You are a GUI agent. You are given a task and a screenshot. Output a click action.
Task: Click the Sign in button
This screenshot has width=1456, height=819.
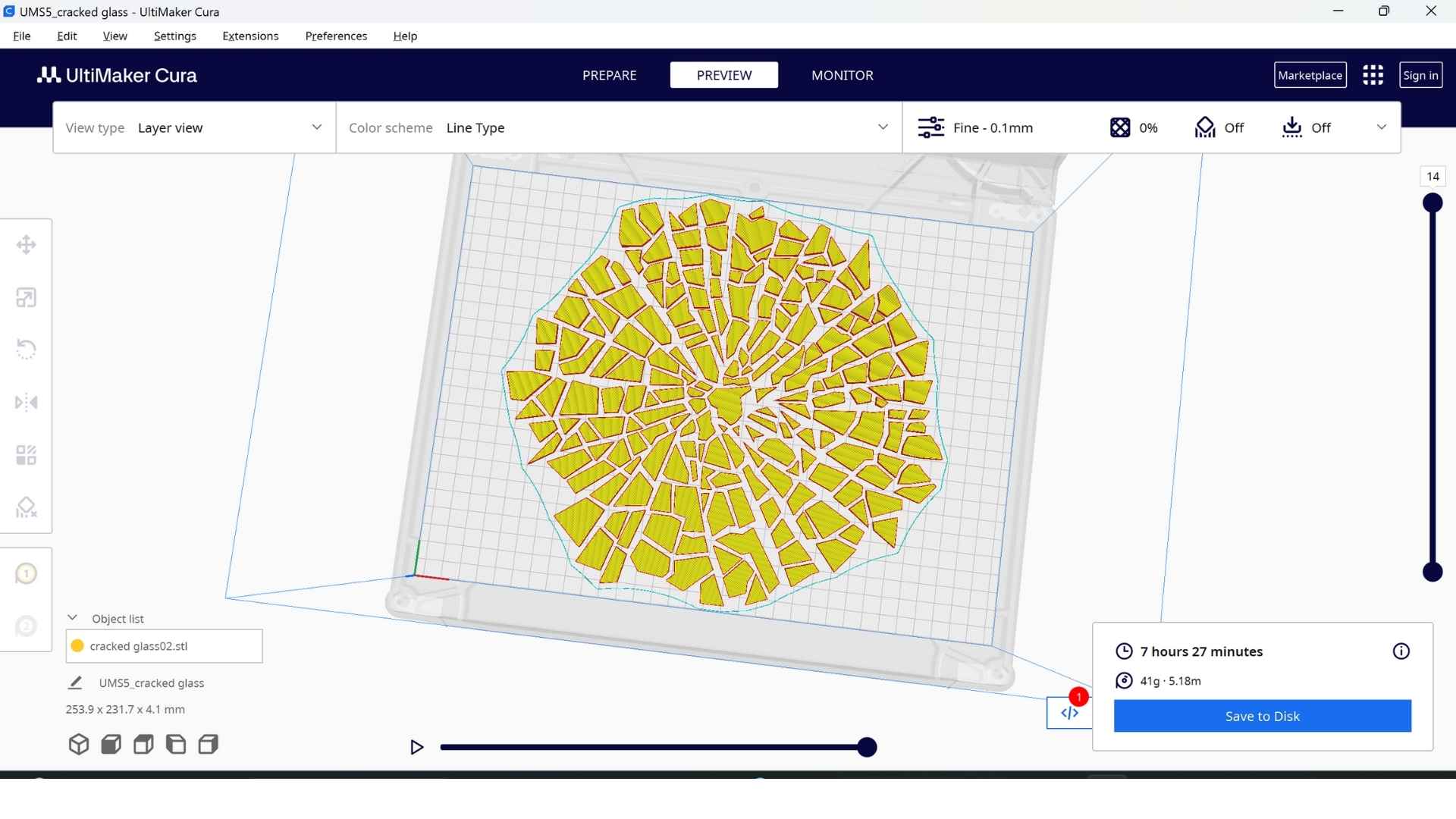pyautogui.click(x=1420, y=75)
